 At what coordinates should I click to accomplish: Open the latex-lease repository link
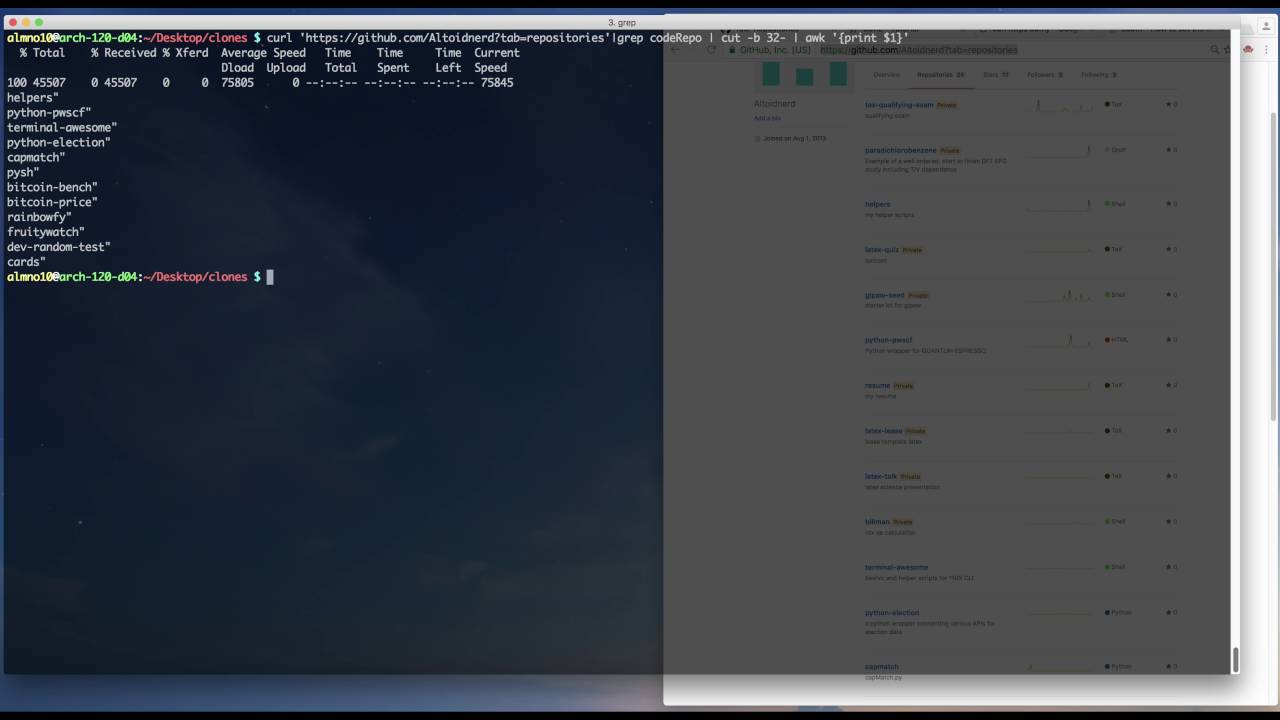pyautogui.click(x=884, y=431)
